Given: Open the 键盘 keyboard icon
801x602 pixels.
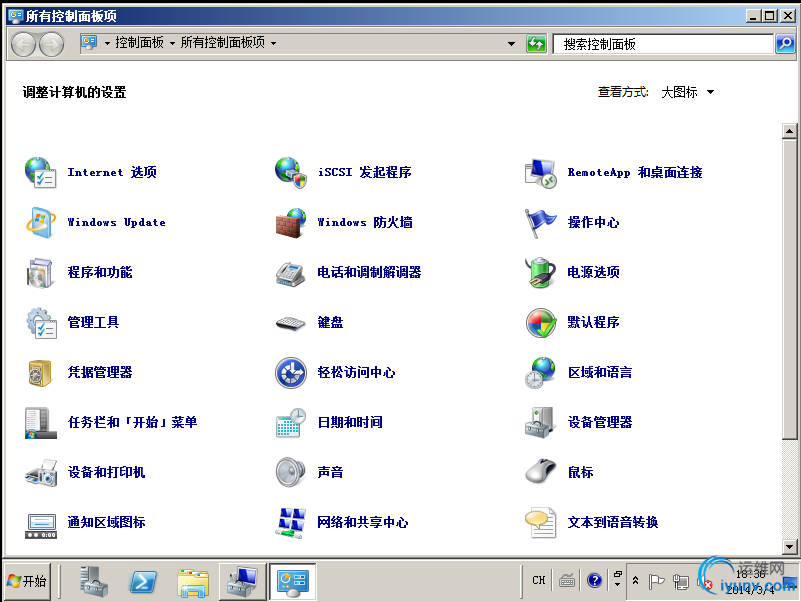Looking at the screenshot, I should coord(291,322).
